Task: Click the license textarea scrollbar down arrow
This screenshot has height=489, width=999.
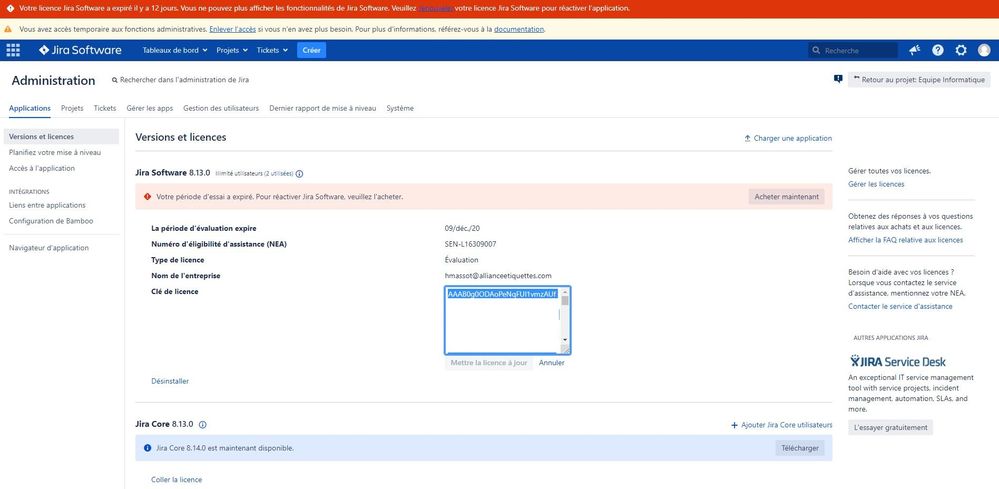Action: point(564,340)
